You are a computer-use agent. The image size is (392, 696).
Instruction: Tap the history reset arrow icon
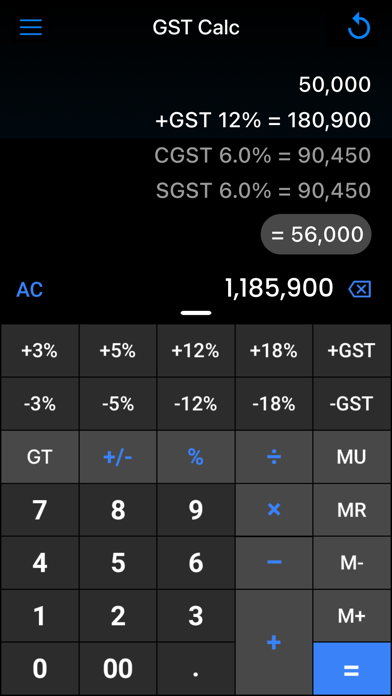pyautogui.click(x=359, y=27)
